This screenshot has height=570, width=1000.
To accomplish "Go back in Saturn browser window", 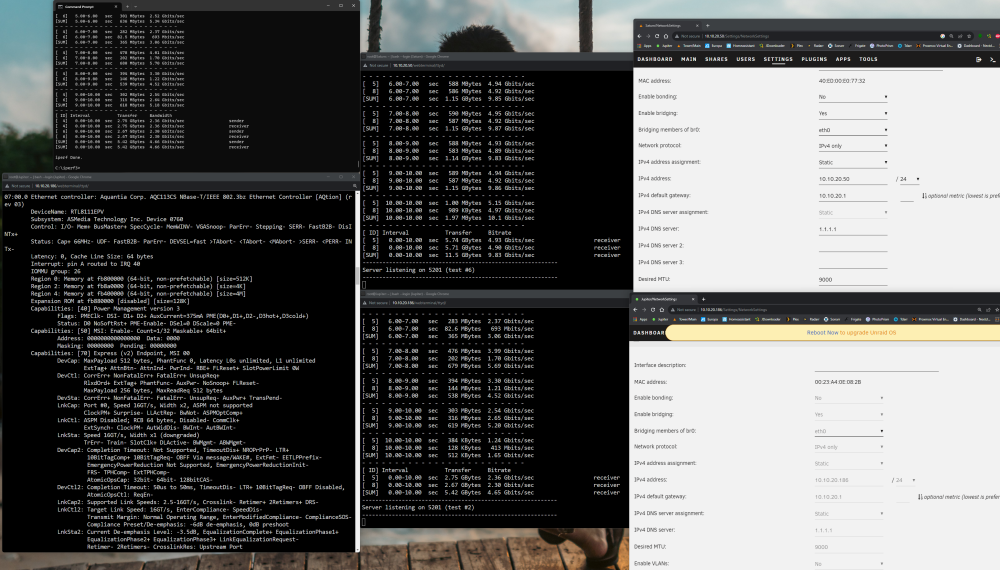I will coord(640,36).
